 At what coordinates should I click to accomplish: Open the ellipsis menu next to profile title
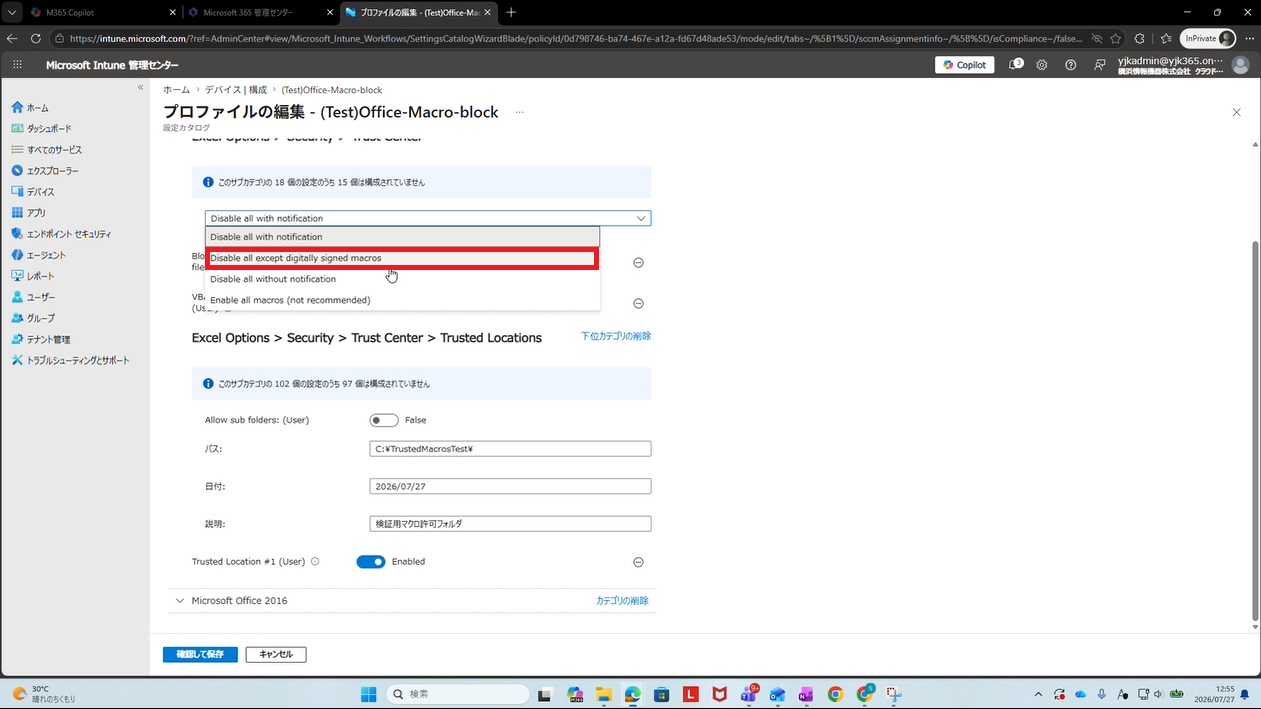coord(519,112)
